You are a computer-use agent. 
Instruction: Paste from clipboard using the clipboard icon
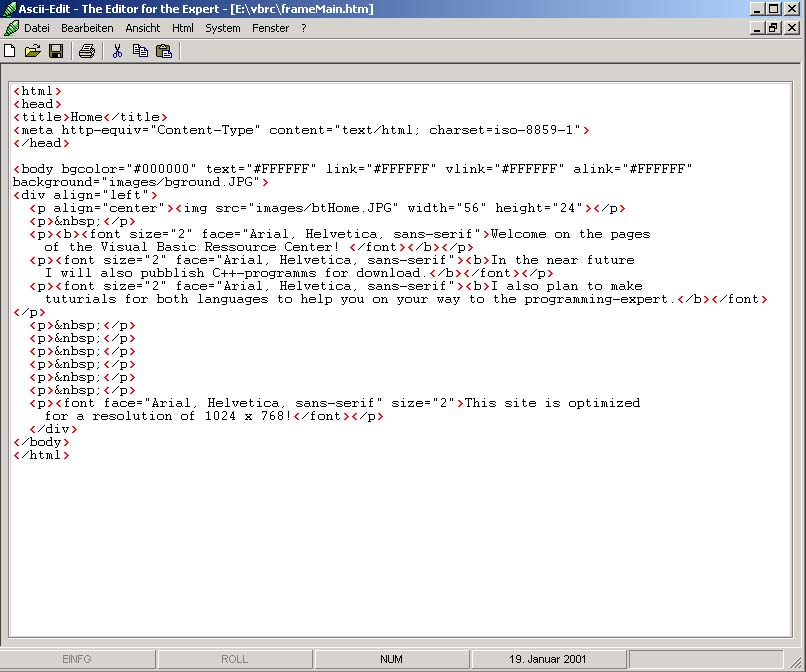point(164,51)
